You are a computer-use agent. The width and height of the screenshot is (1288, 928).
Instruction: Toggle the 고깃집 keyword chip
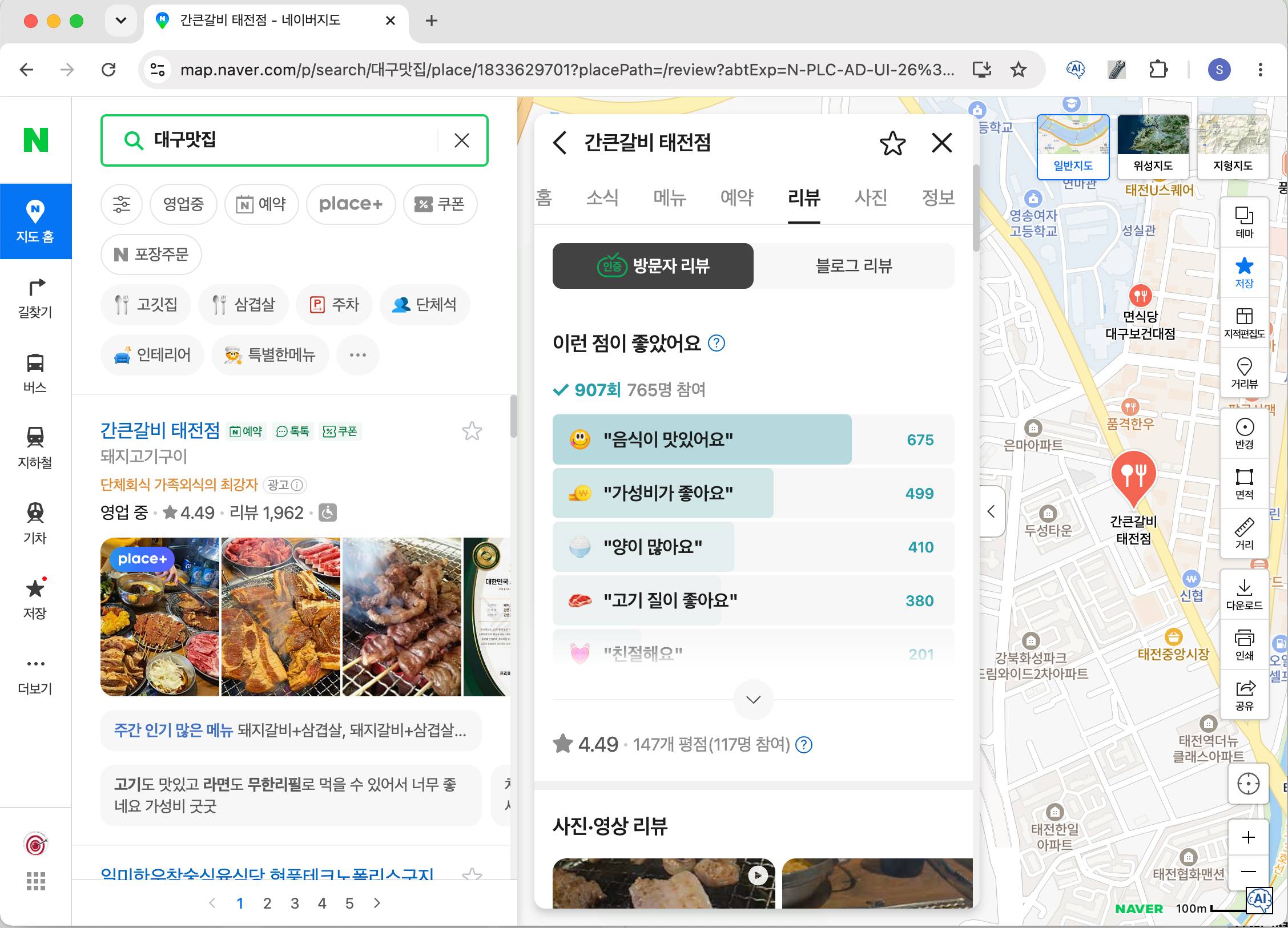(146, 305)
